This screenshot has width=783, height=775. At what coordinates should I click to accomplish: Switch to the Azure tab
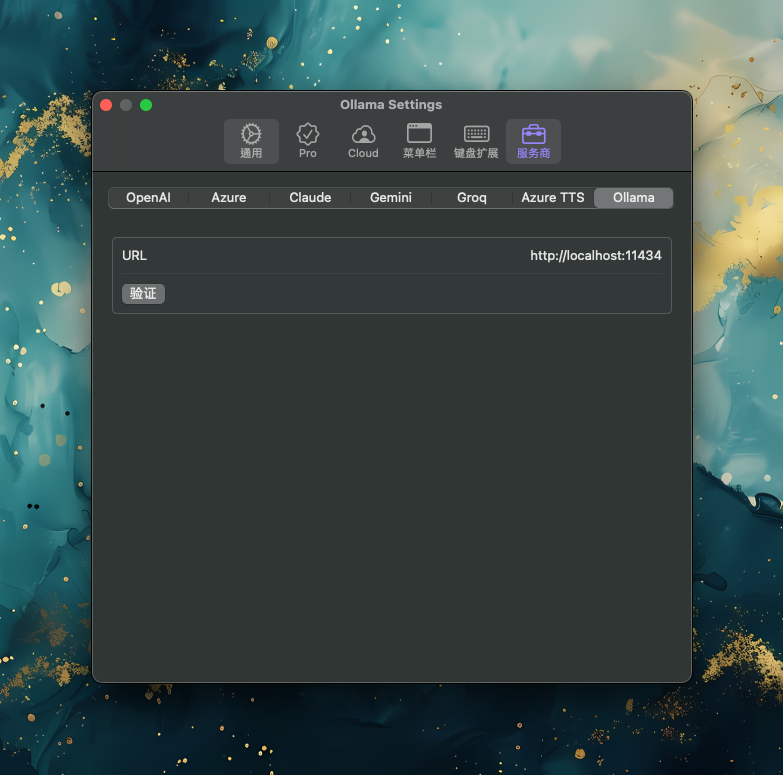tap(229, 198)
